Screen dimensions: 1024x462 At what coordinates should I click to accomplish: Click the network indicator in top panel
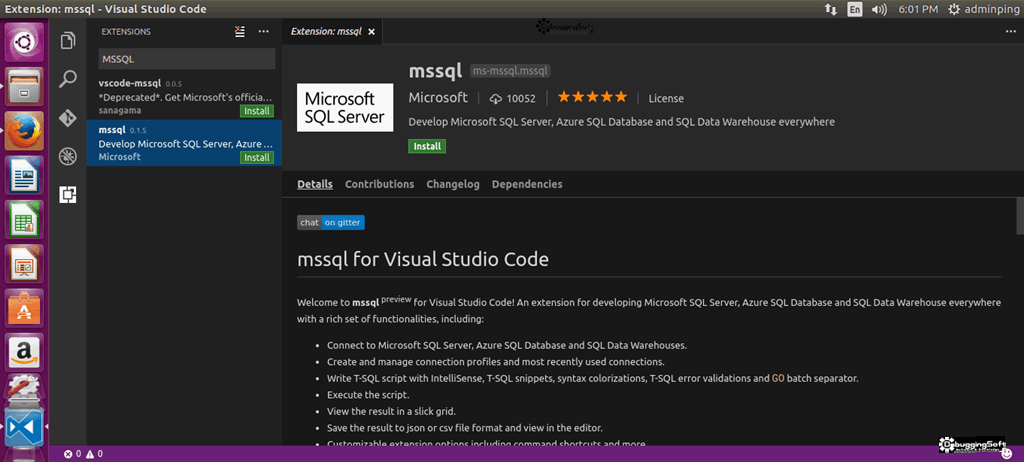click(x=831, y=9)
